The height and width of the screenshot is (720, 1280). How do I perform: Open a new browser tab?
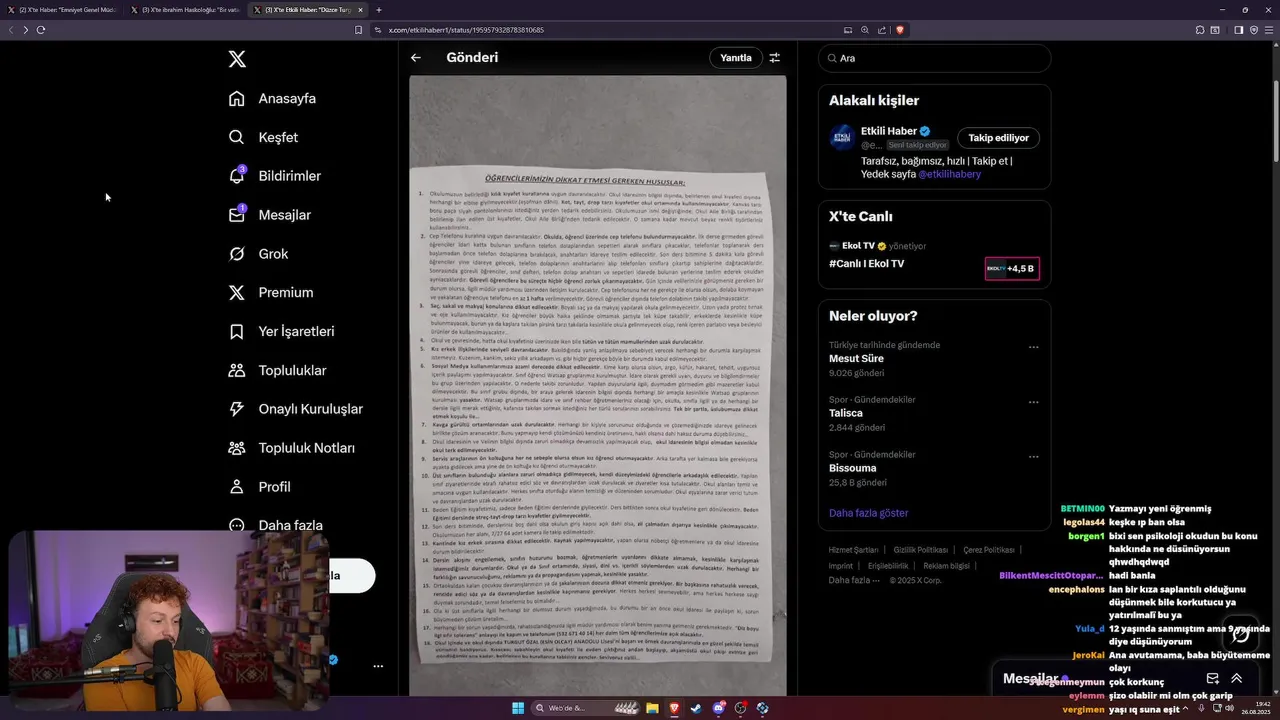point(379,10)
